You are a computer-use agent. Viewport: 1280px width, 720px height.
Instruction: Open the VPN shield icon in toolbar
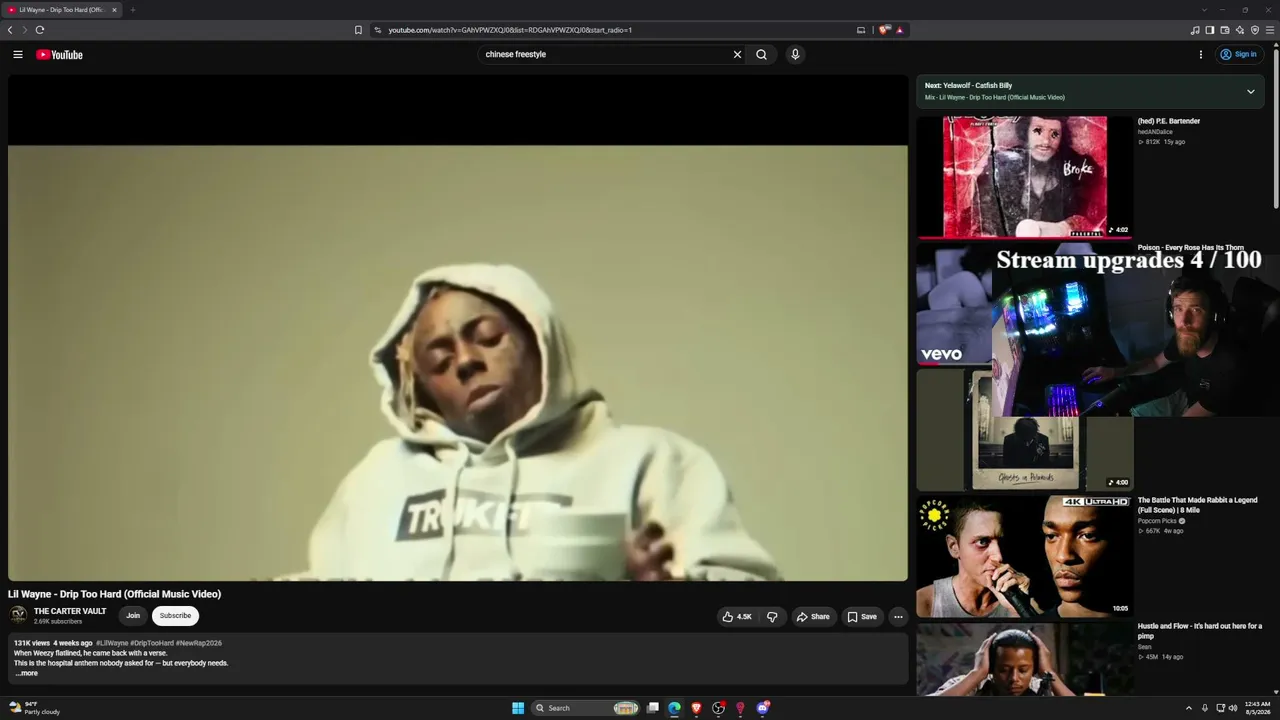click(1255, 30)
